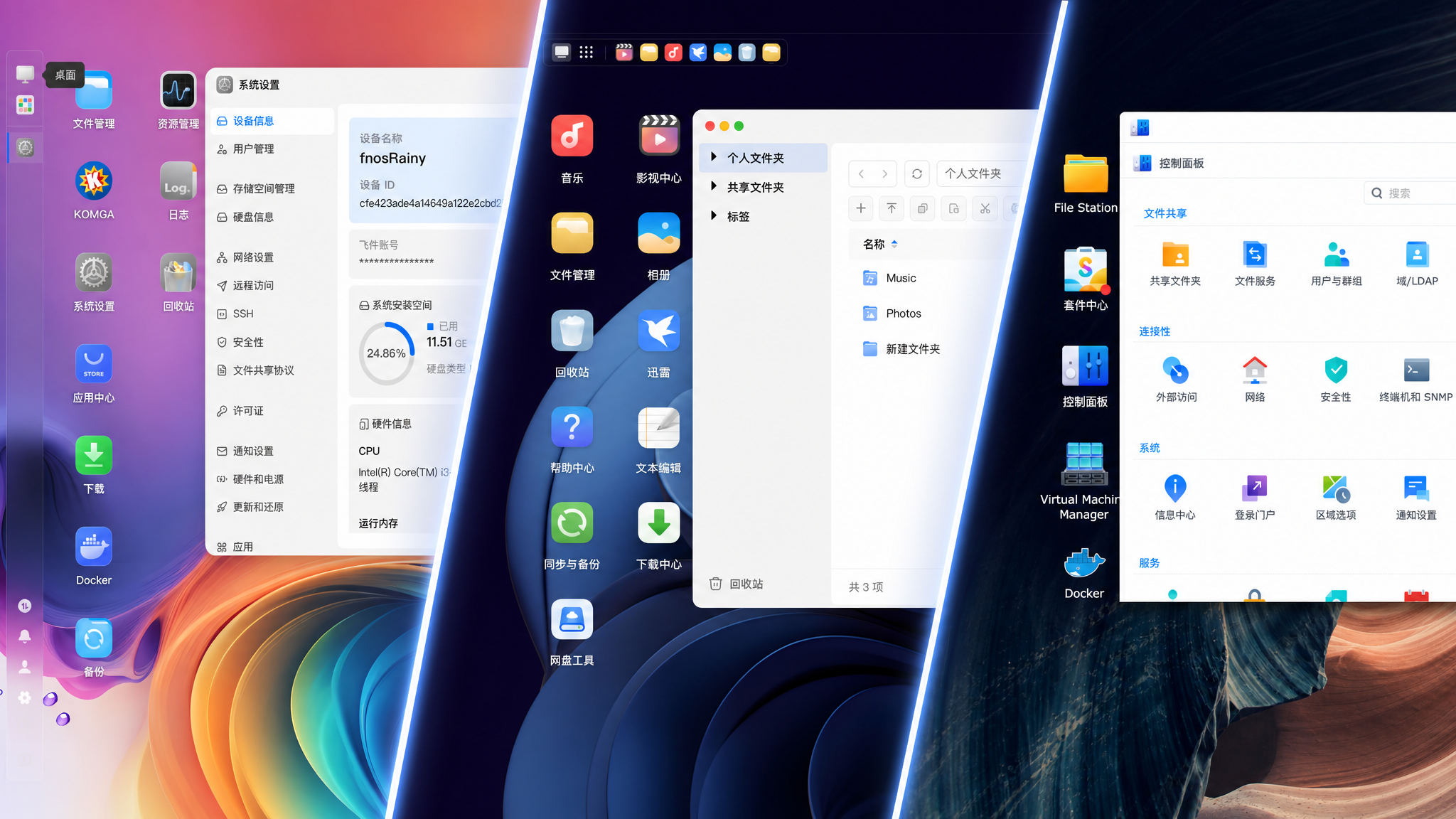Image resolution: width=1456 pixels, height=819 pixels.
Task: Select 文件共享协议 in the settings sidebar
Action: click(272, 370)
